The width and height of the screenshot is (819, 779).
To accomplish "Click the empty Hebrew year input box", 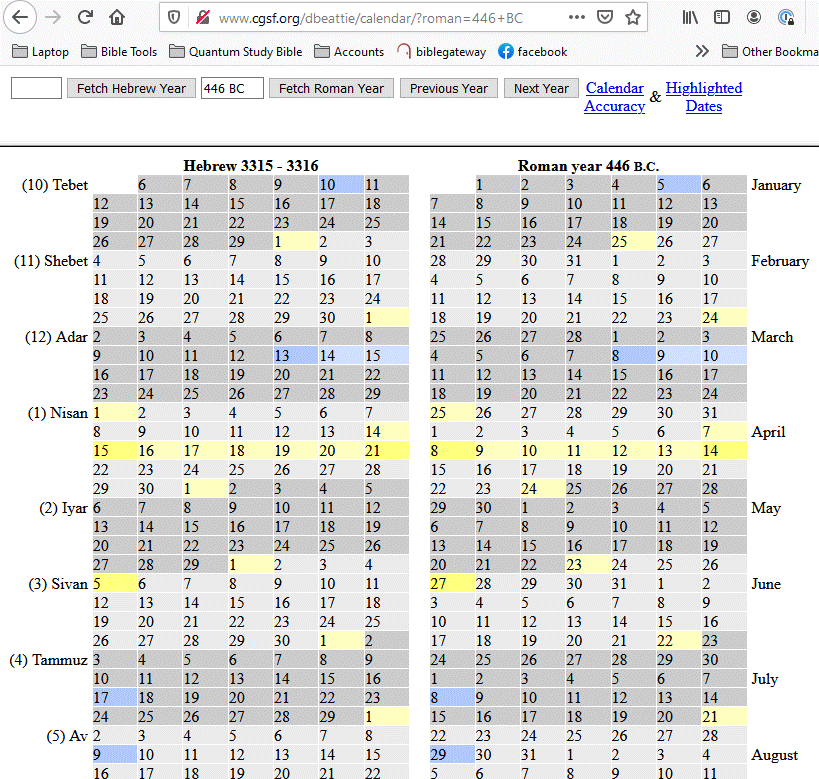I will (x=36, y=89).
